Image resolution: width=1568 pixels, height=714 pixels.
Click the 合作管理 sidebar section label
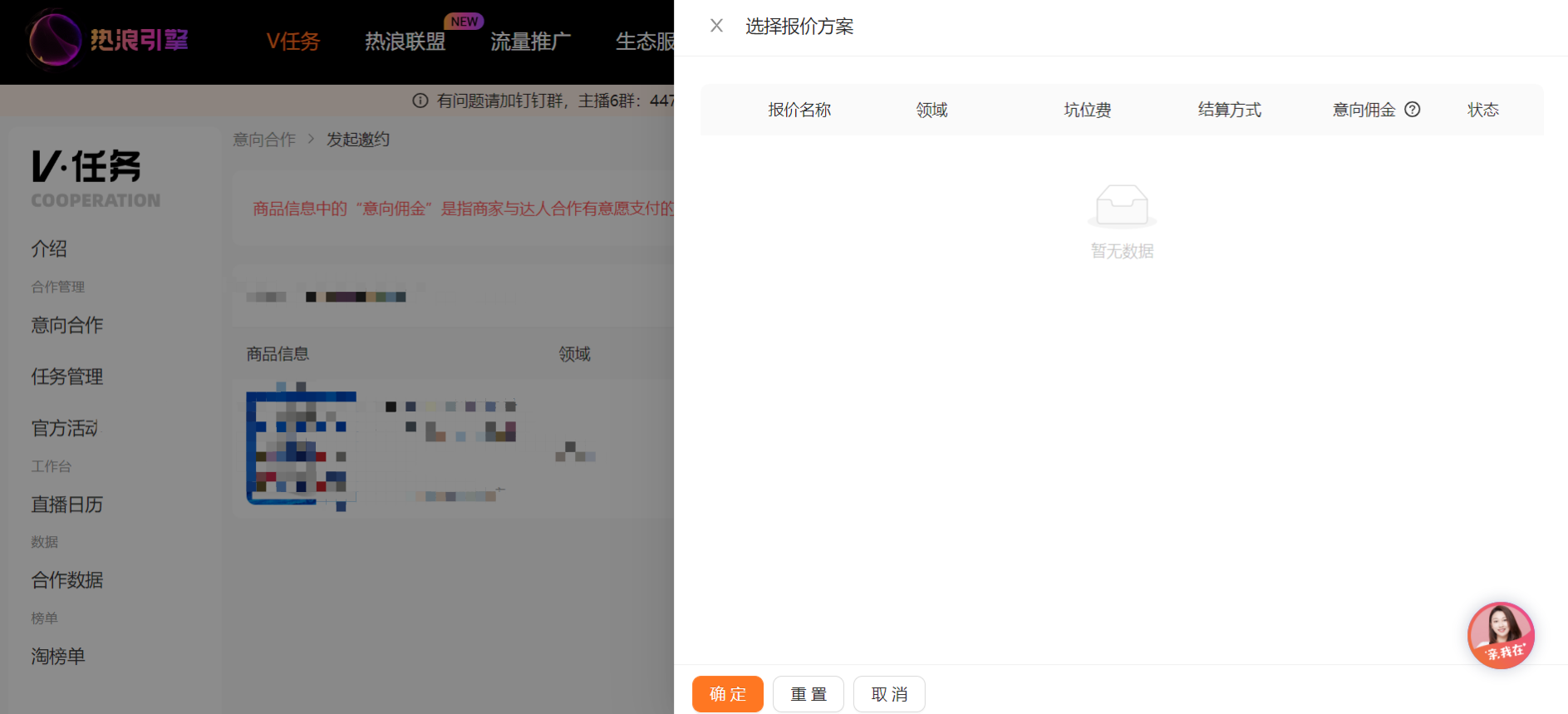click(x=58, y=287)
